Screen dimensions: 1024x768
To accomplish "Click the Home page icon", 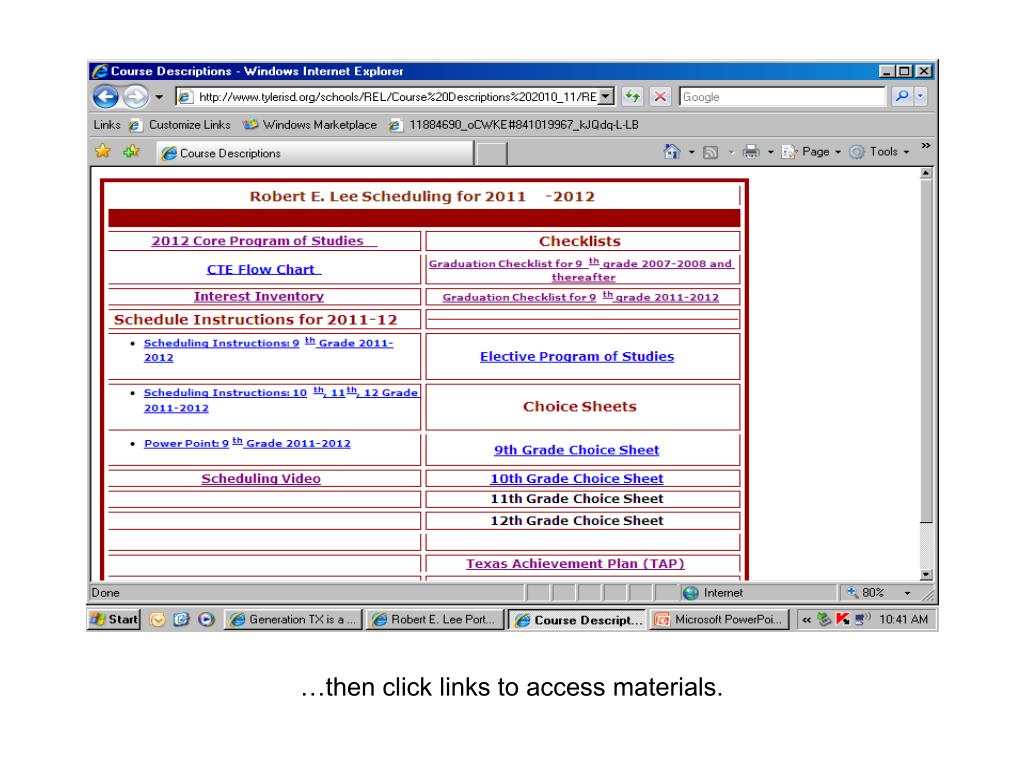I will pyautogui.click(x=671, y=152).
